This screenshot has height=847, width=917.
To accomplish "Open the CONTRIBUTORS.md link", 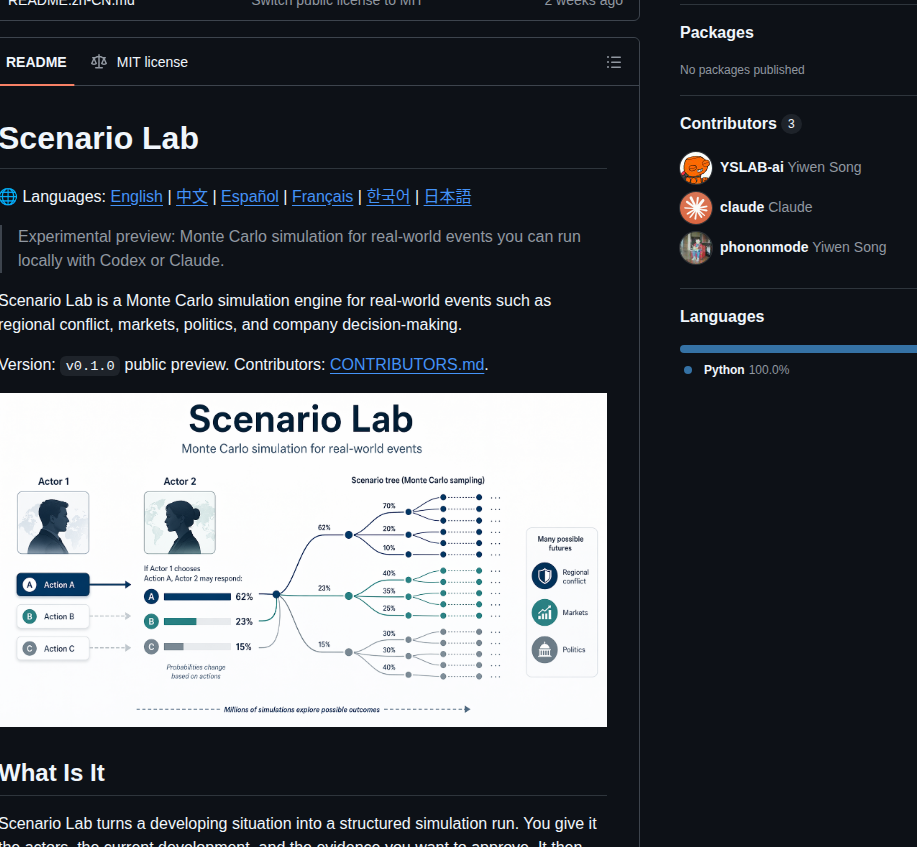I will tap(407, 364).
